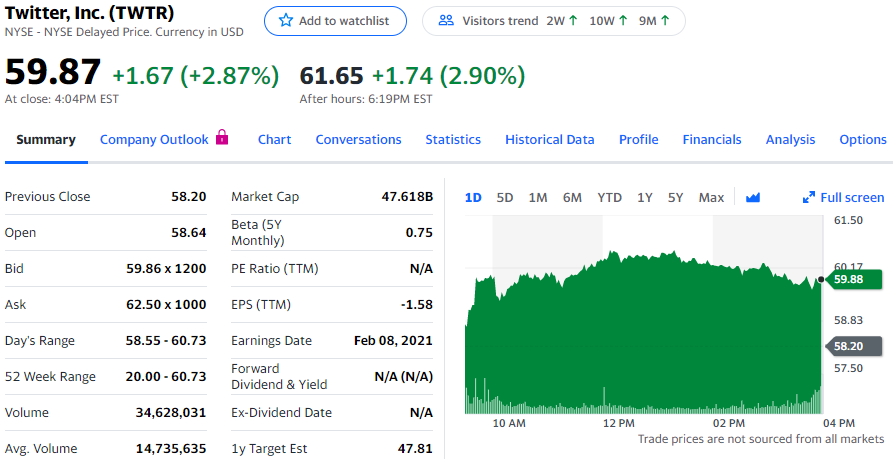The image size is (893, 459).
Task: Open the Financials tab
Action: pos(712,140)
